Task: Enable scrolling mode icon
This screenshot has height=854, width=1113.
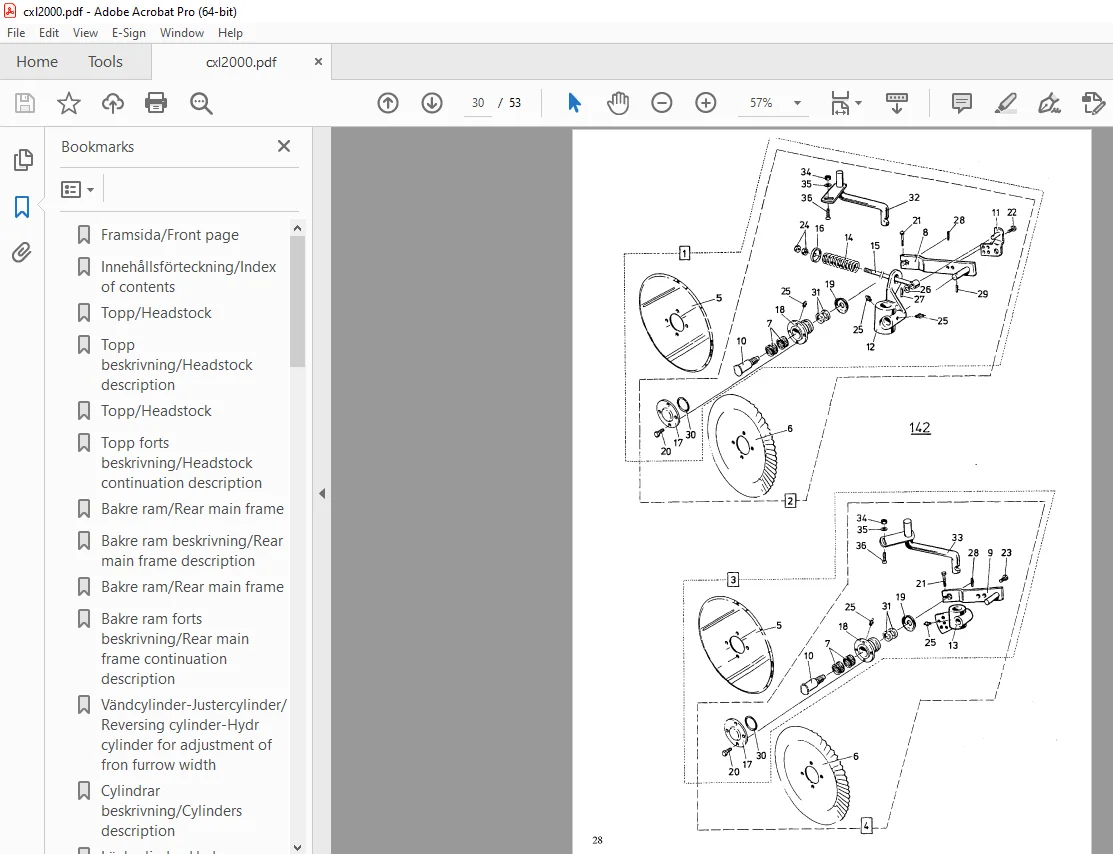Action: (x=897, y=103)
